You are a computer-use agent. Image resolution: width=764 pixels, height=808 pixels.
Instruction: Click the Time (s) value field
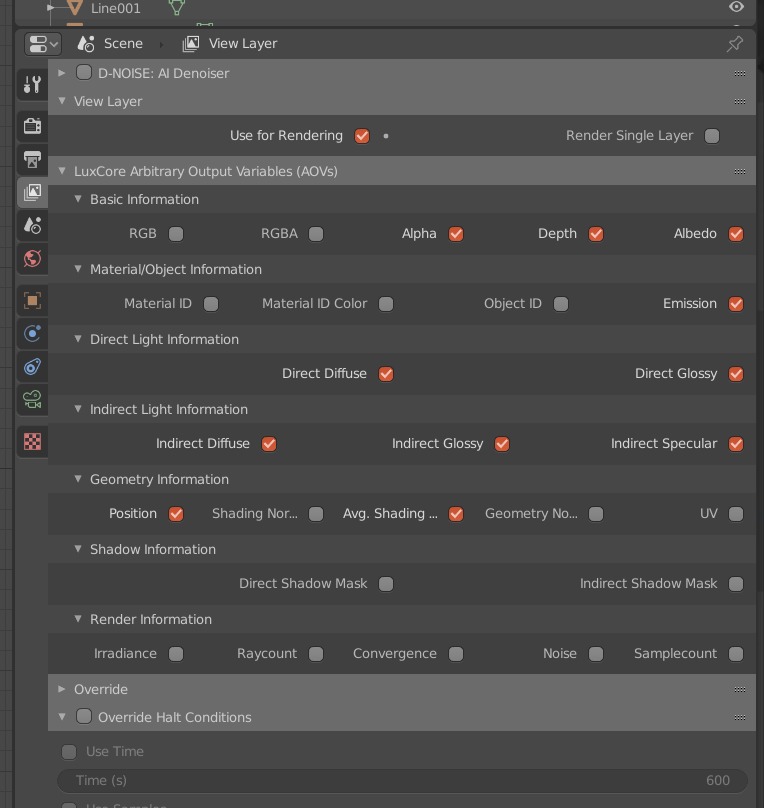[x=400, y=780]
